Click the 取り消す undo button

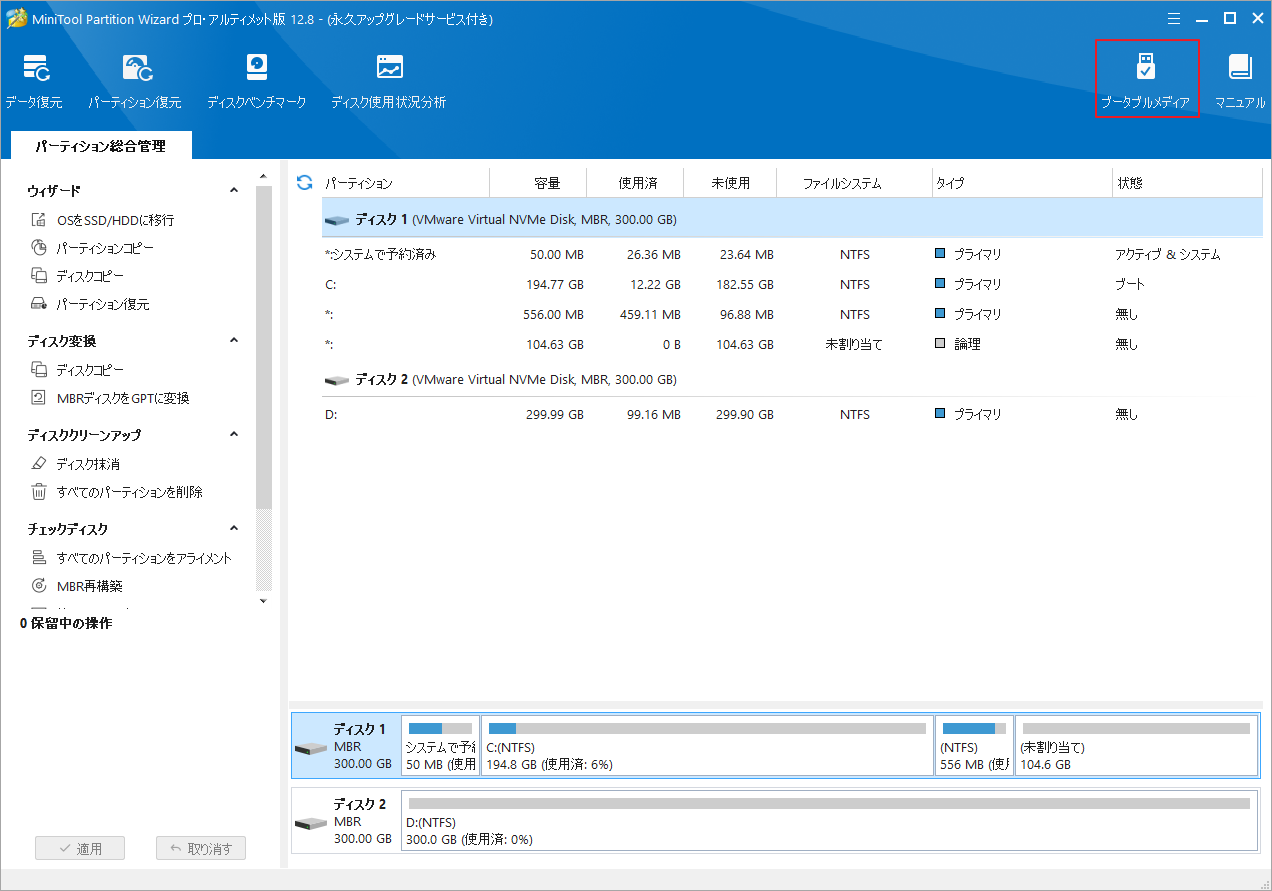coord(201,849)
